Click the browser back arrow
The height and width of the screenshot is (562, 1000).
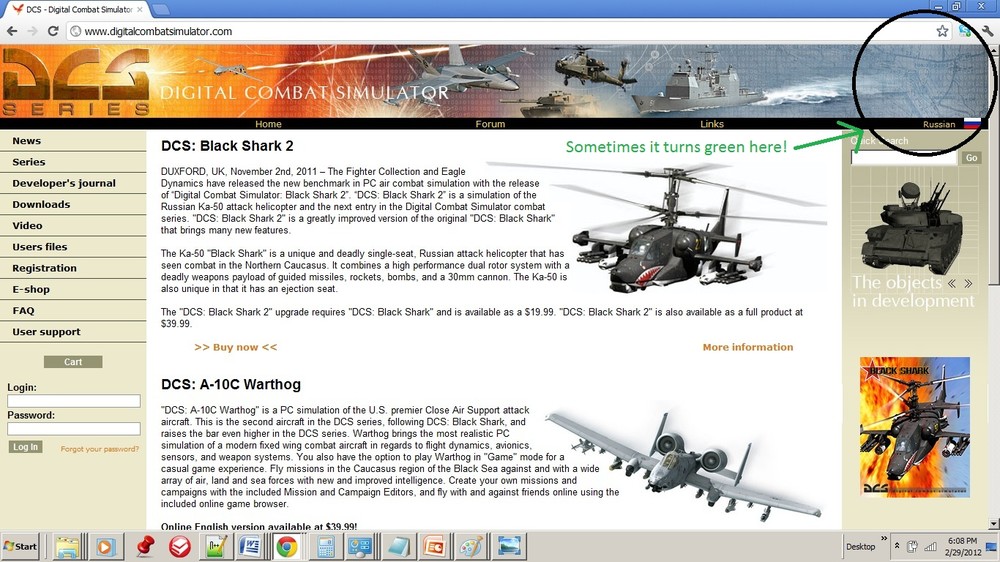pos(11,31)
